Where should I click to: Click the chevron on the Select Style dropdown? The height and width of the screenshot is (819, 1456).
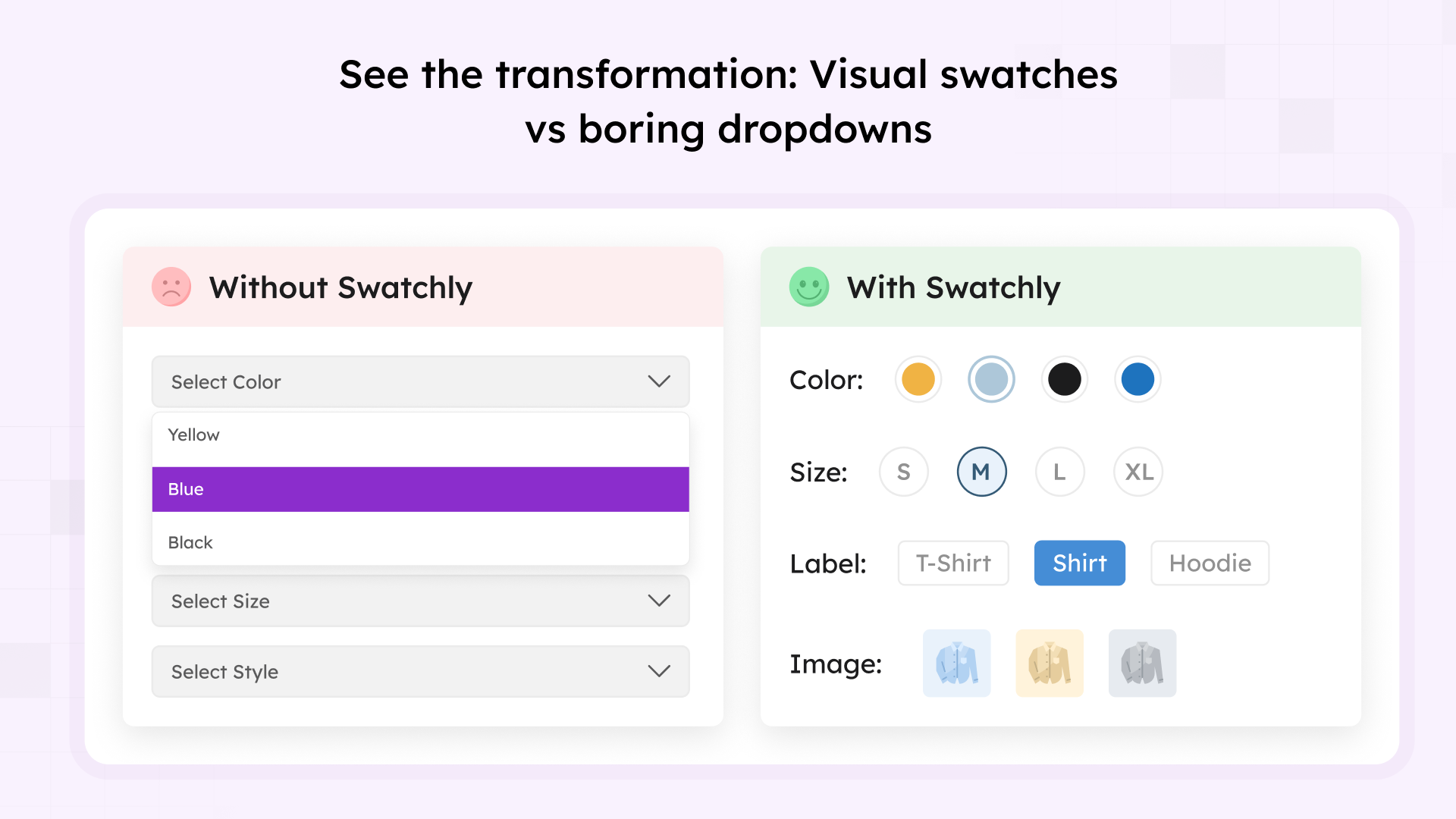tap(658, 671)
